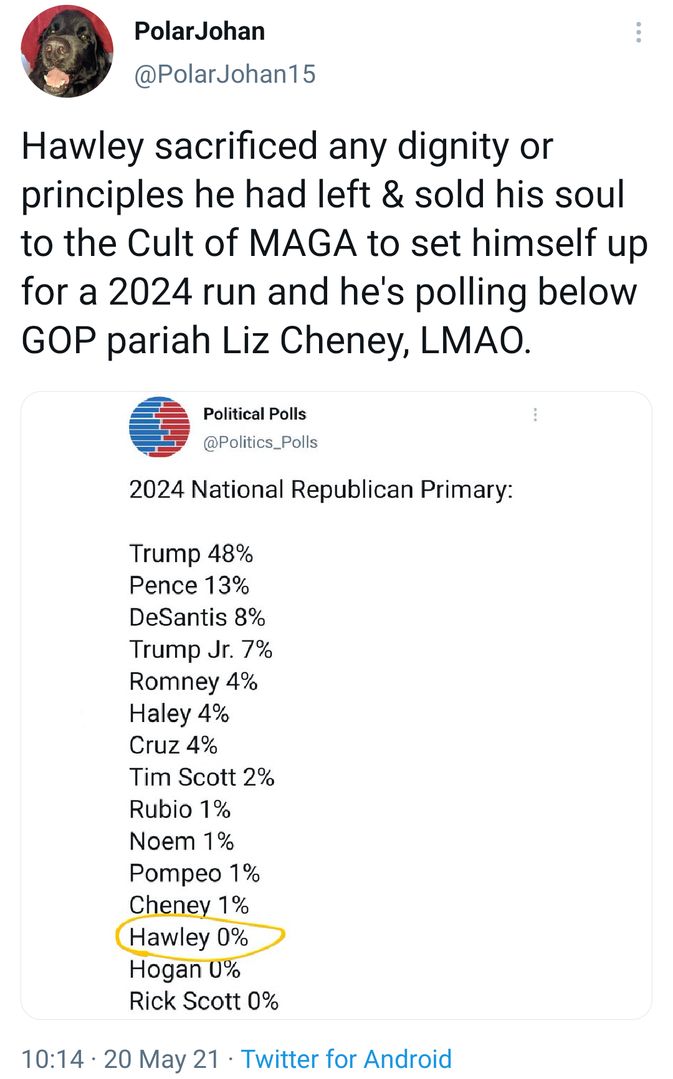The width and height of the screenshot is (673, 1079).
Task: Click the PolarJohan display name
Action: click(x=199, y=31)
